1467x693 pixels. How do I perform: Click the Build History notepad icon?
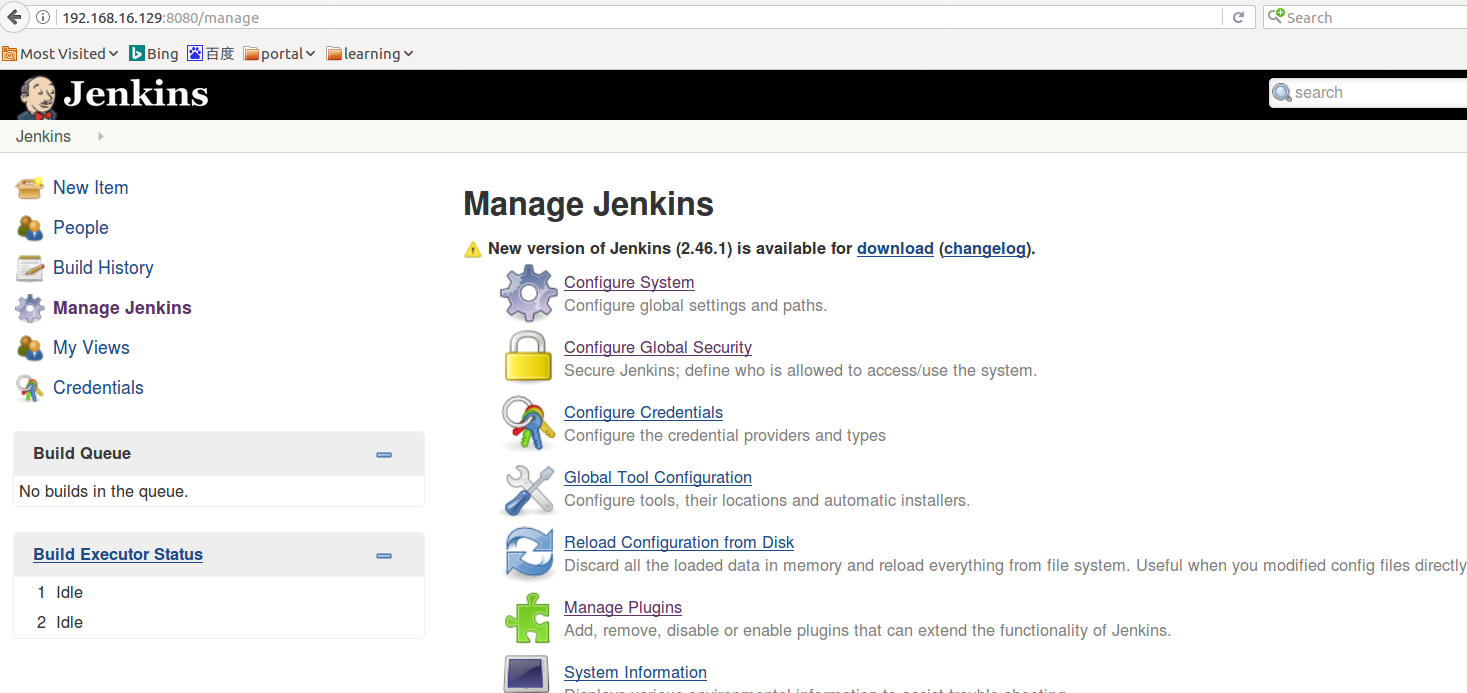coord(30,268)
